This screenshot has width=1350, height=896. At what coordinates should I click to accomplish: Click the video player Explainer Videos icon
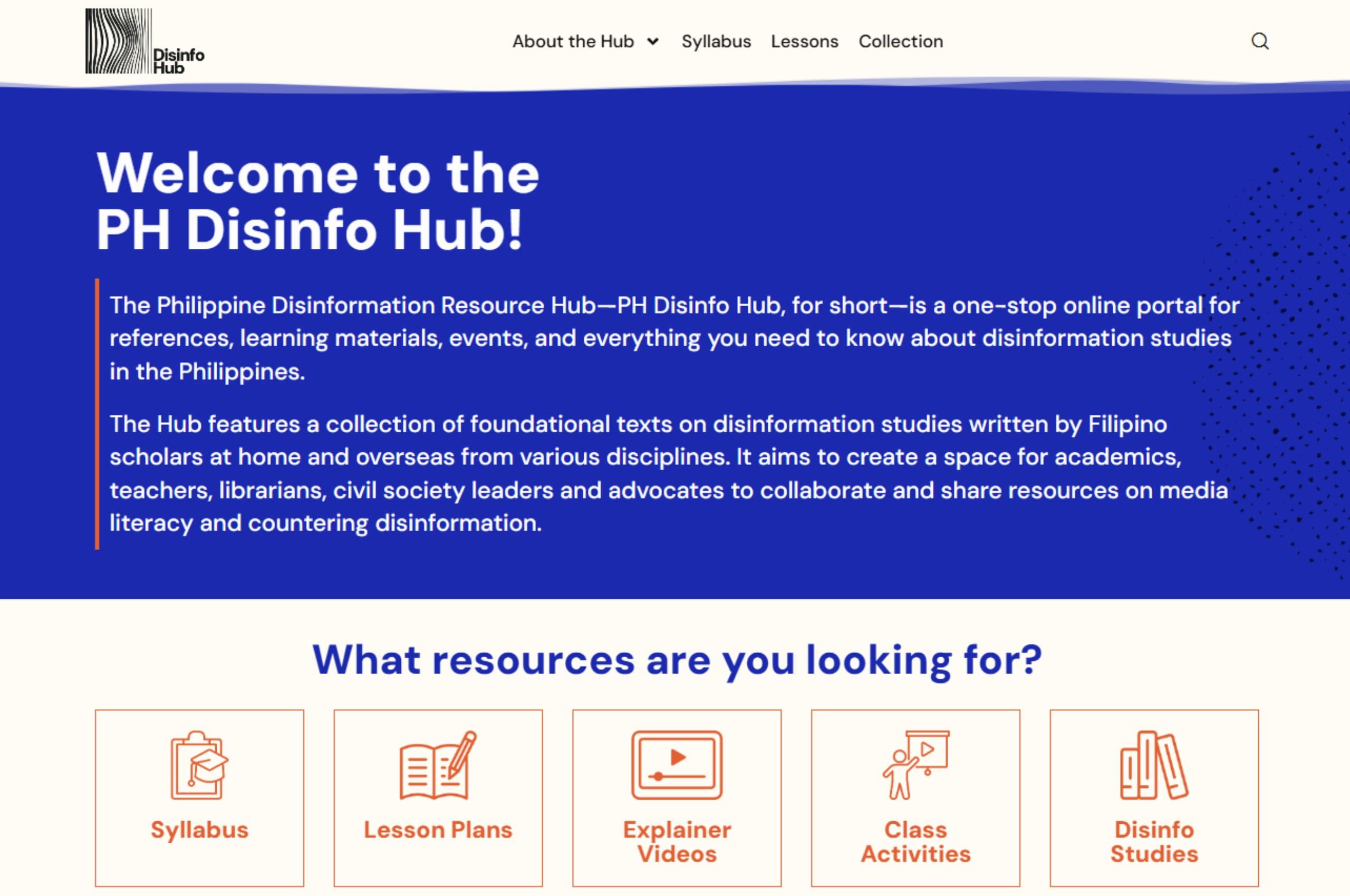677,766
